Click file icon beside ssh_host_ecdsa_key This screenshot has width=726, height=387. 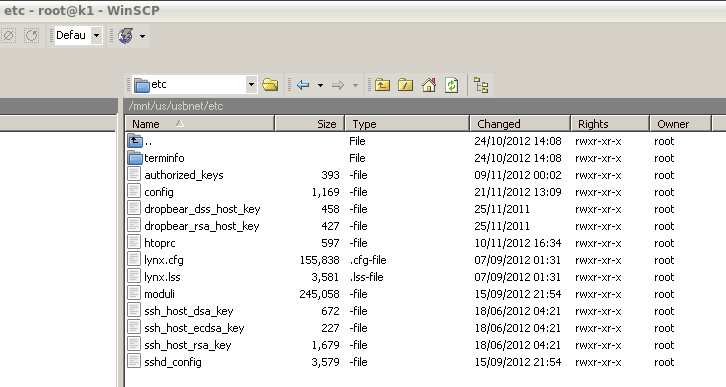[134, 327]
